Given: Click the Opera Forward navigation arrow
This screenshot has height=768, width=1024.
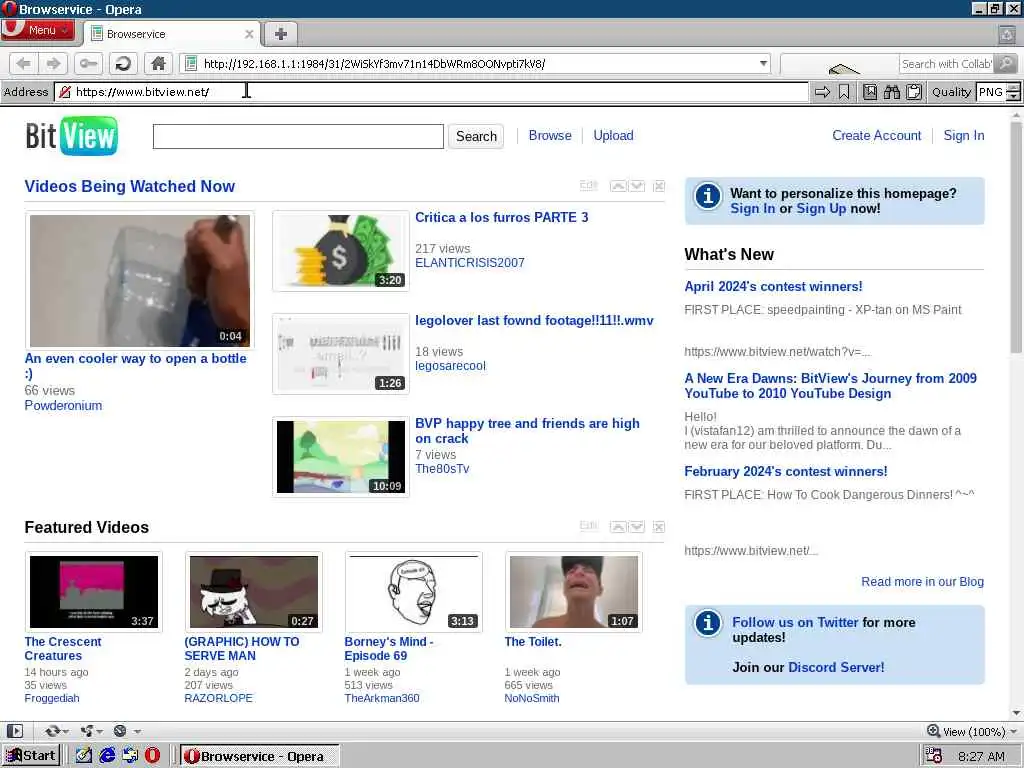Looking at the screenshot, I should coord(53,63).
